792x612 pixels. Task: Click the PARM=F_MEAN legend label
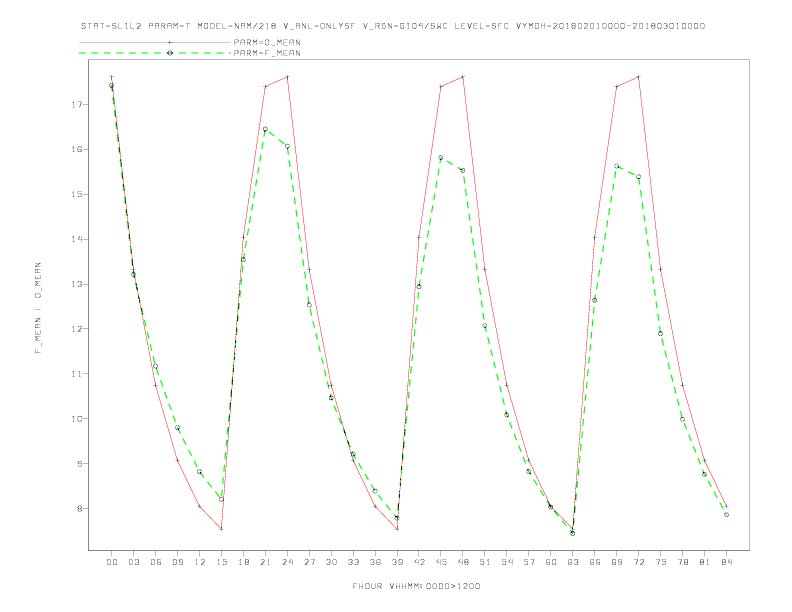267,53
